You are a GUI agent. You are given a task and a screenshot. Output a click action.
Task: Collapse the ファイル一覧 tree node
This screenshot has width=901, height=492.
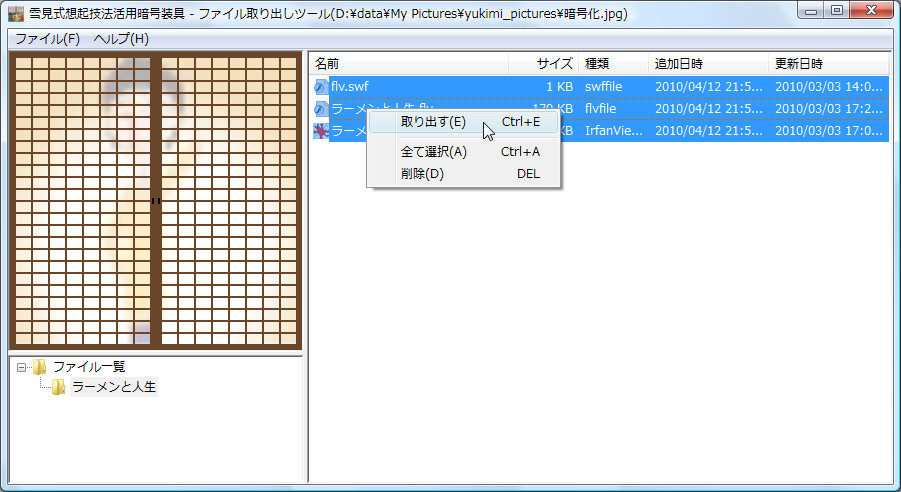pyautogui.click(x=21, y=367)
